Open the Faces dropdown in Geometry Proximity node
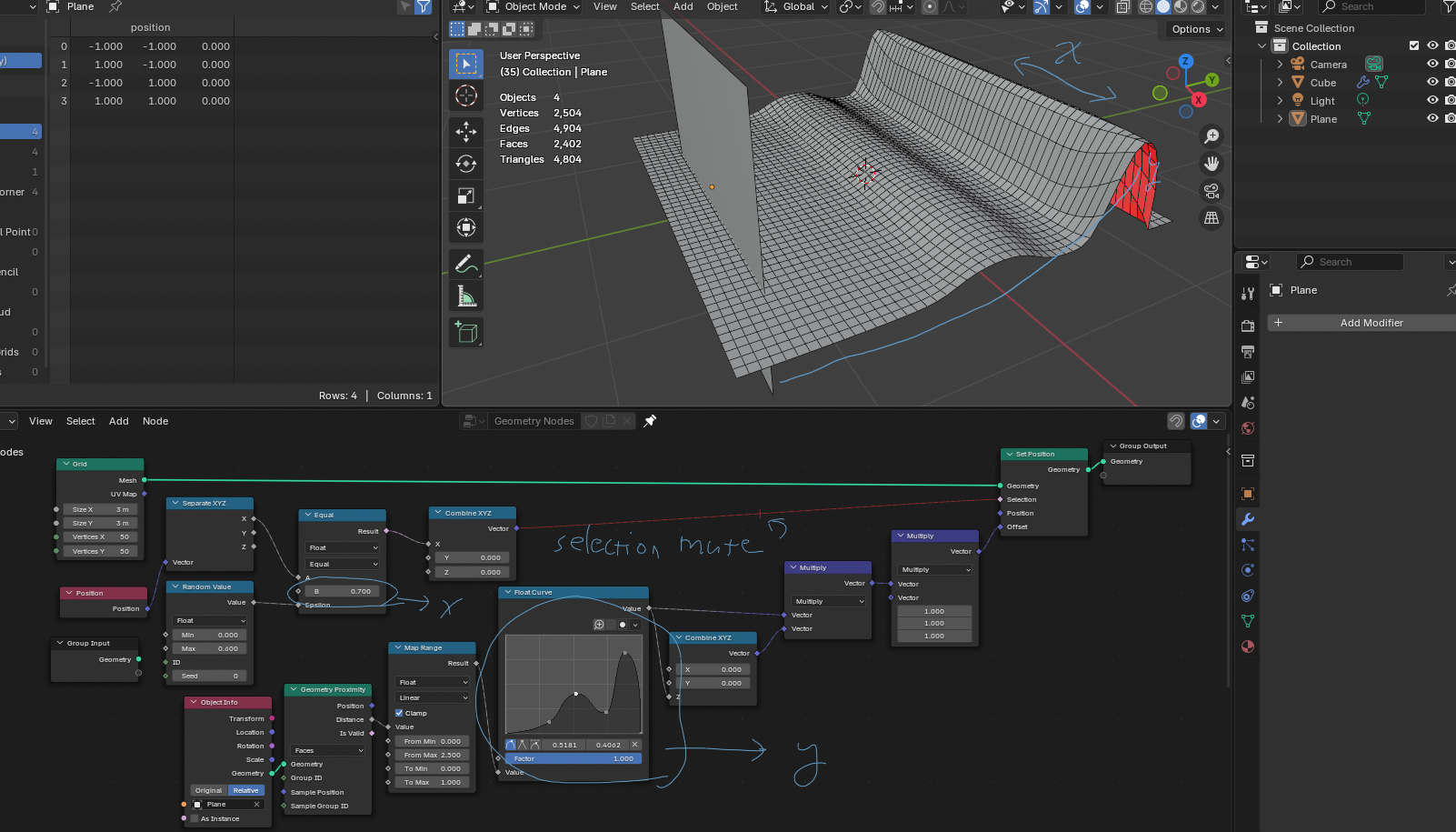This screenshot has height=832, width=1456. coord(328,750)
